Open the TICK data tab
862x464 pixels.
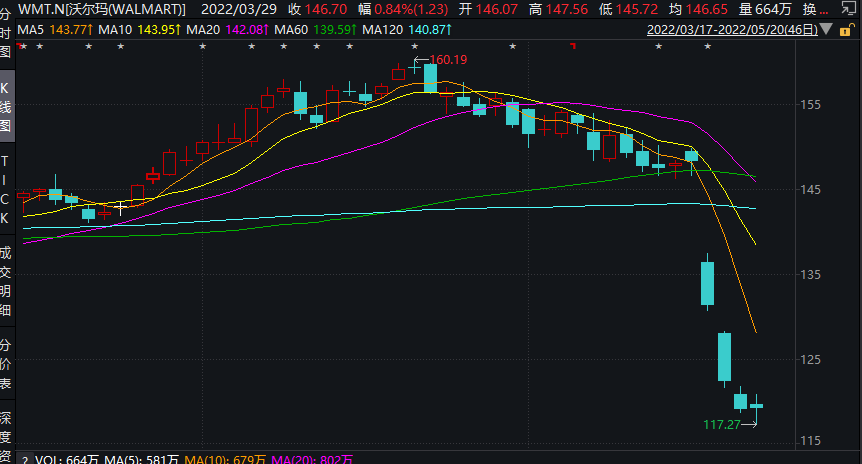pyautogui.click(x=6, y=190)
